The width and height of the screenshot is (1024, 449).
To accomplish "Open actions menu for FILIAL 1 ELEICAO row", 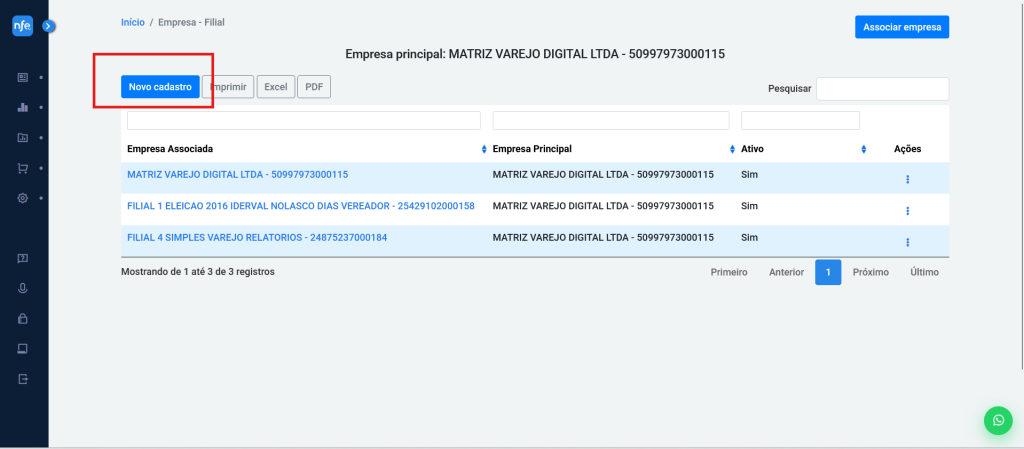I will pyautogui.click(x=907, y=211).
